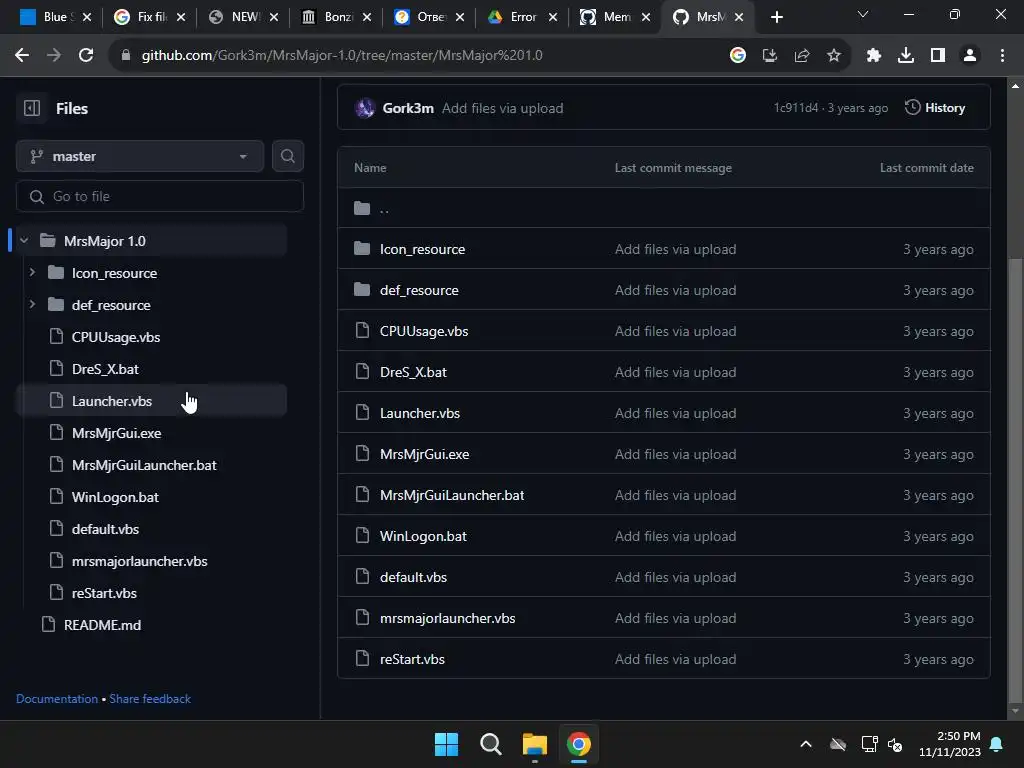Select CPUUsage.vbs in the file tree
This screenshot has height=768, width=1024.
(116, 337)
